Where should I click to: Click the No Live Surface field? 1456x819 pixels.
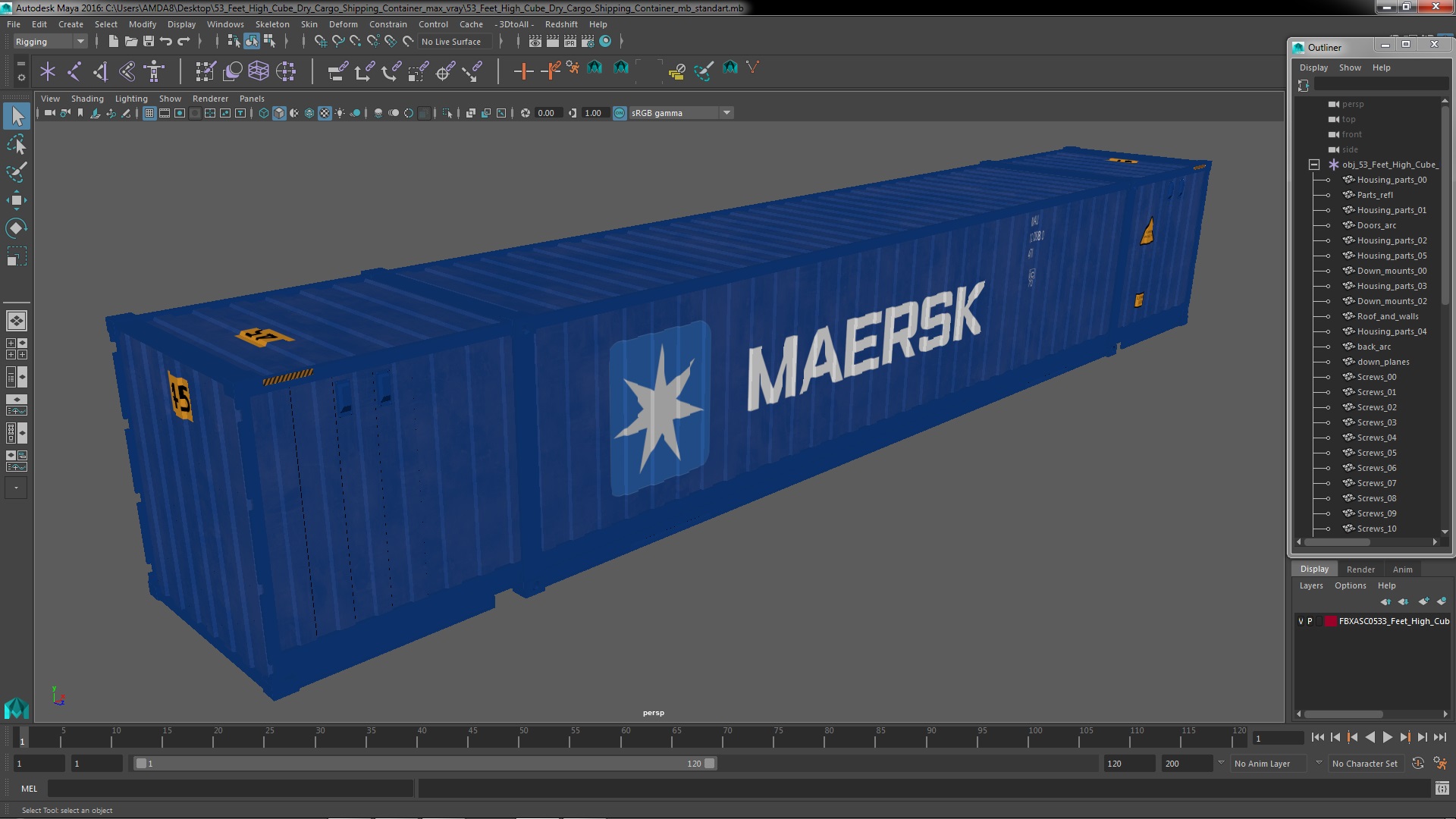coord(455,42)
